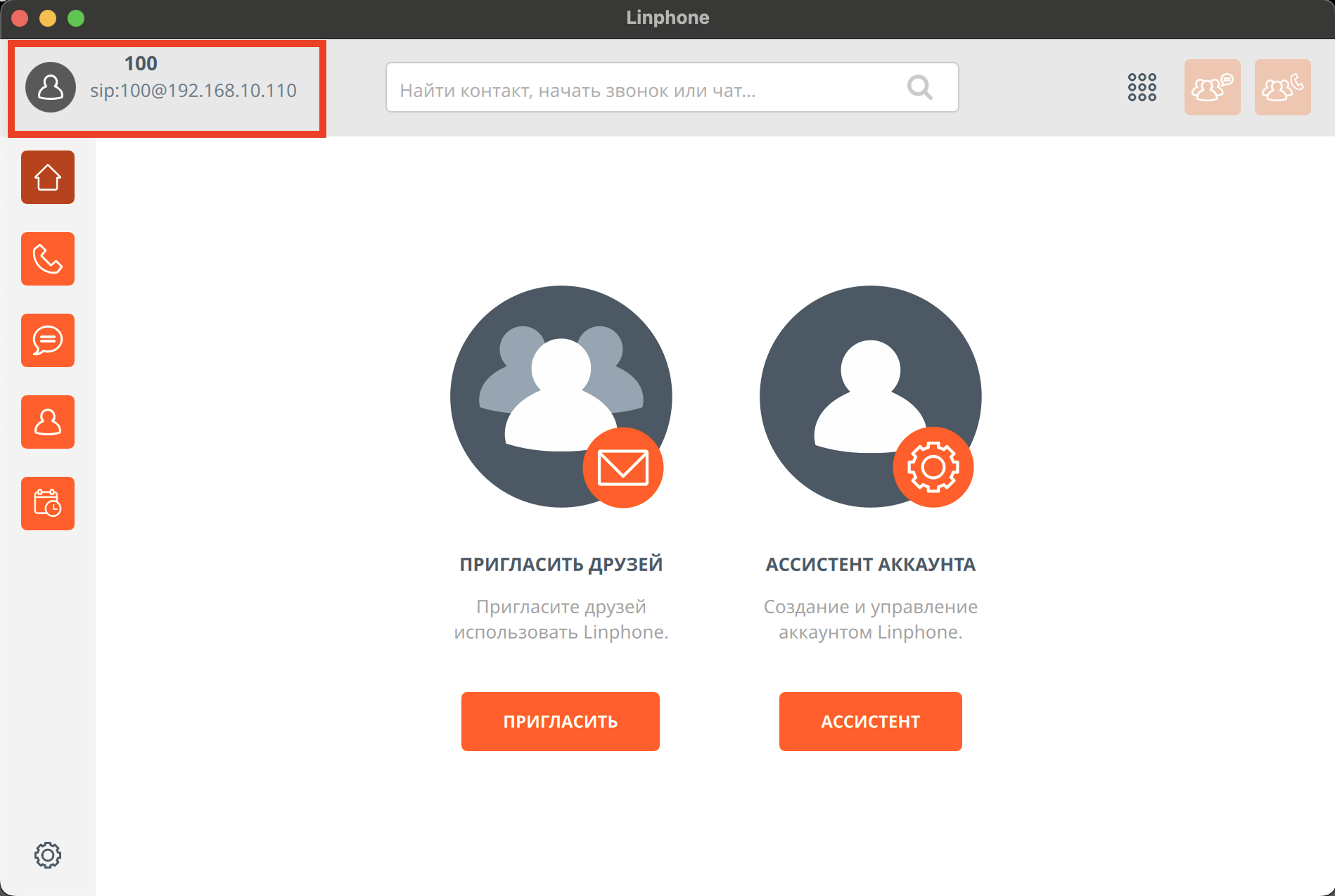Open call history with the phone icon
The width and height of the screenshot is (1335, 896).
(x=48, y=259)
